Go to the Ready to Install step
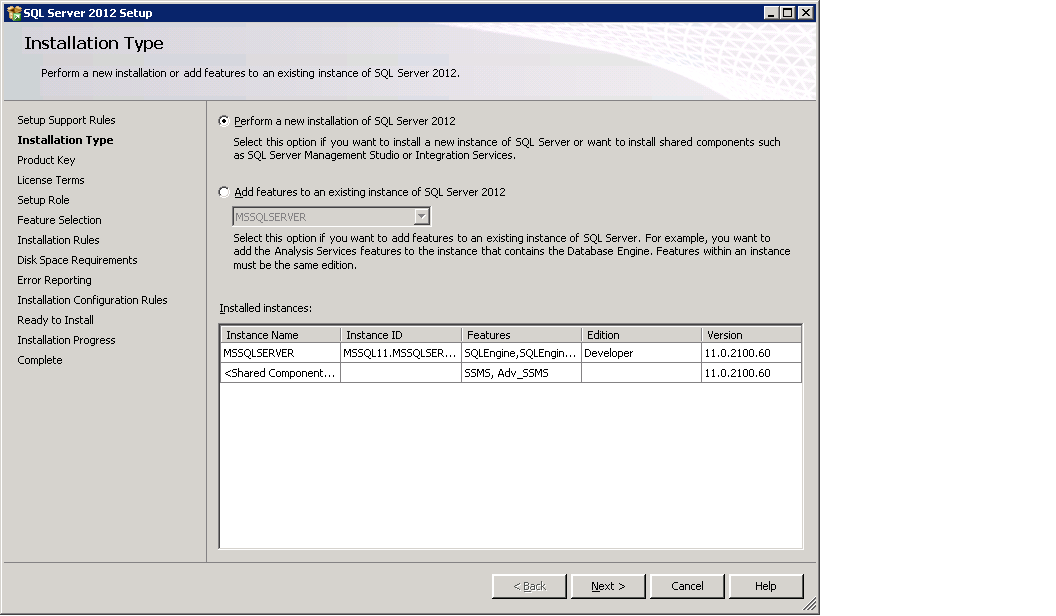 pos(55,320)
